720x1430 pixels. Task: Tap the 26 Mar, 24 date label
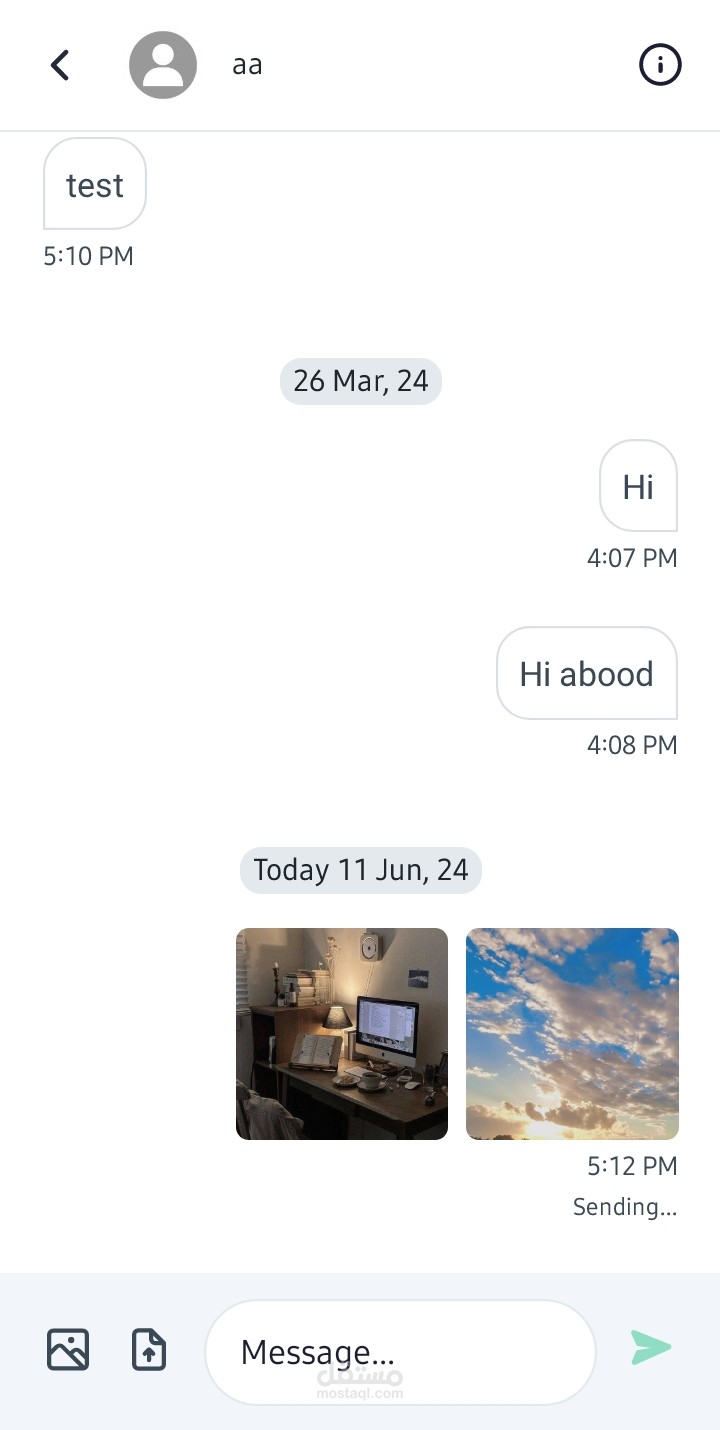361,381
